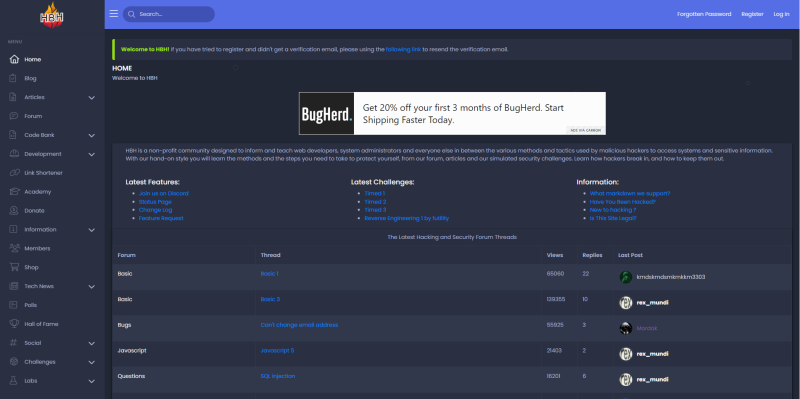Click the Code Bank file icon

[x=14, y=135]
